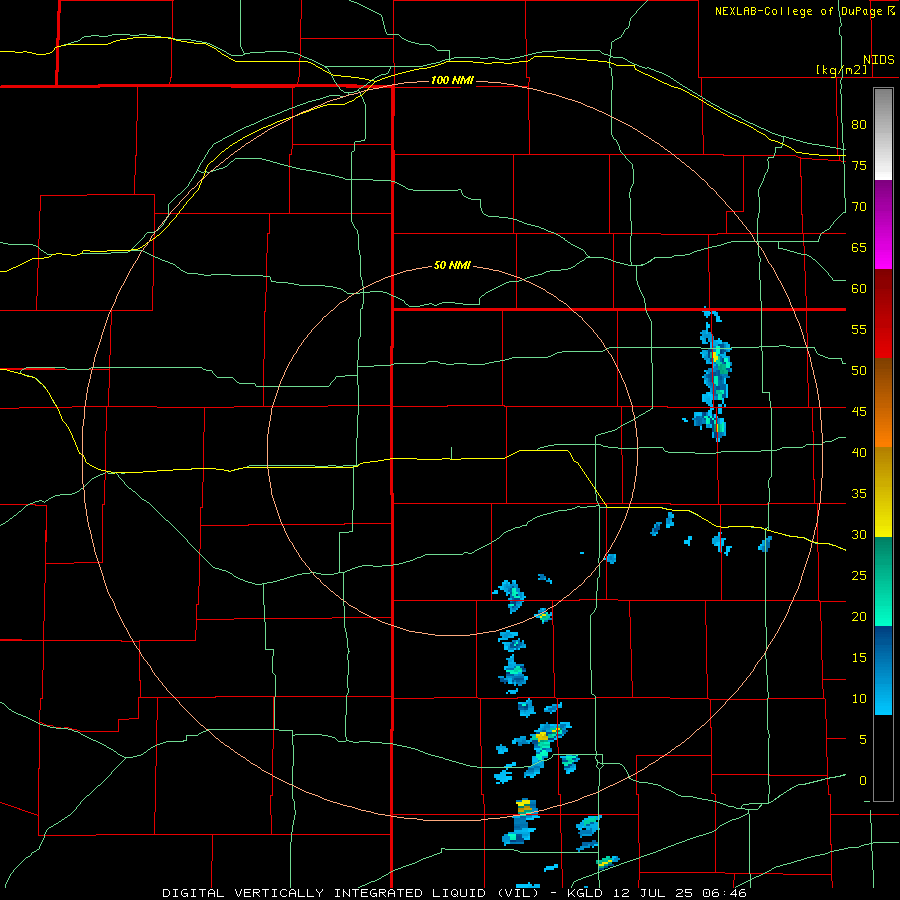The height and width of the screenshot is (900, 900).
Task: Click the 70 value on VIL scale
Action: (859, 207)
